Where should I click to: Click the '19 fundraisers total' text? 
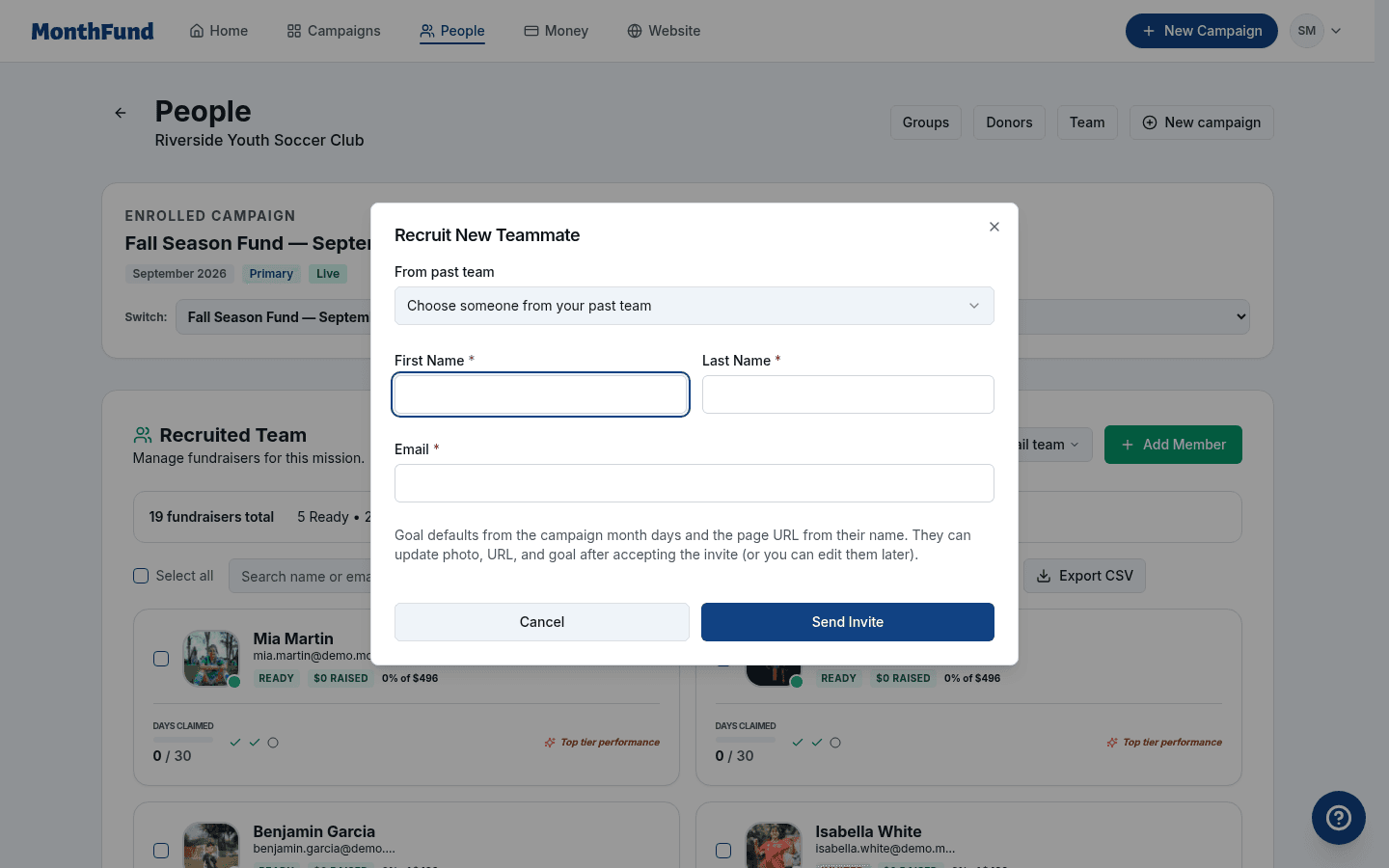(x=211, y=517)
